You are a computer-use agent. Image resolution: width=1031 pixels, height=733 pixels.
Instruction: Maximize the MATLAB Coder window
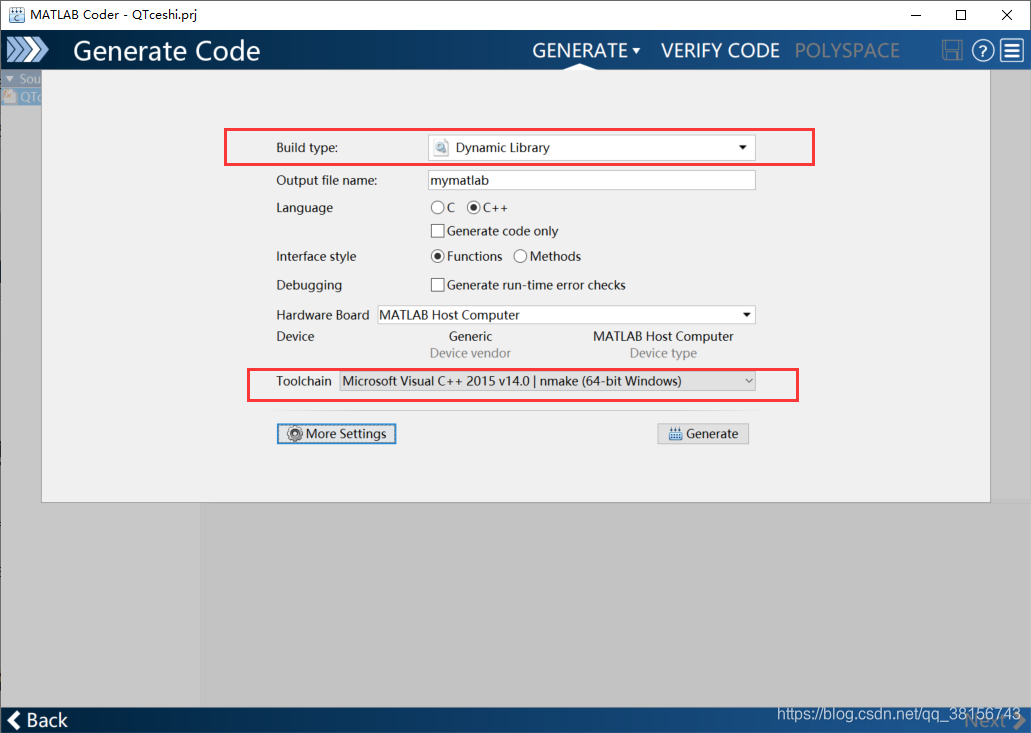[961, 15]
